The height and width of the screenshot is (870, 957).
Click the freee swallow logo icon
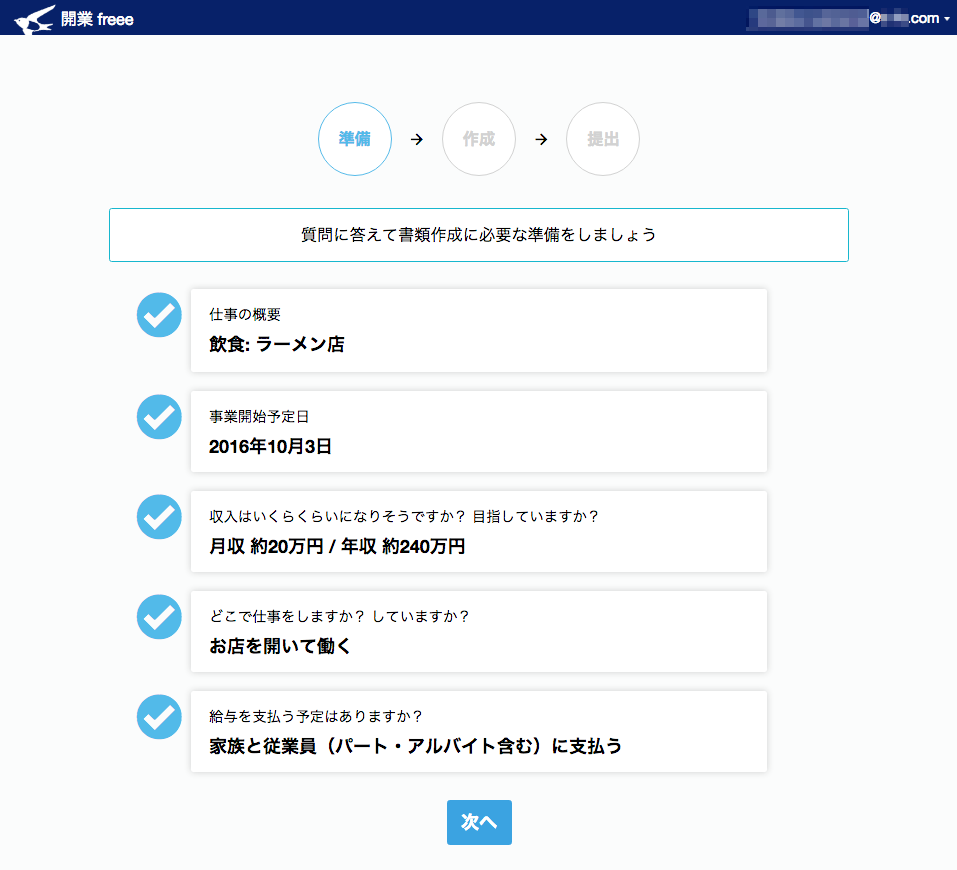(33, 18)
